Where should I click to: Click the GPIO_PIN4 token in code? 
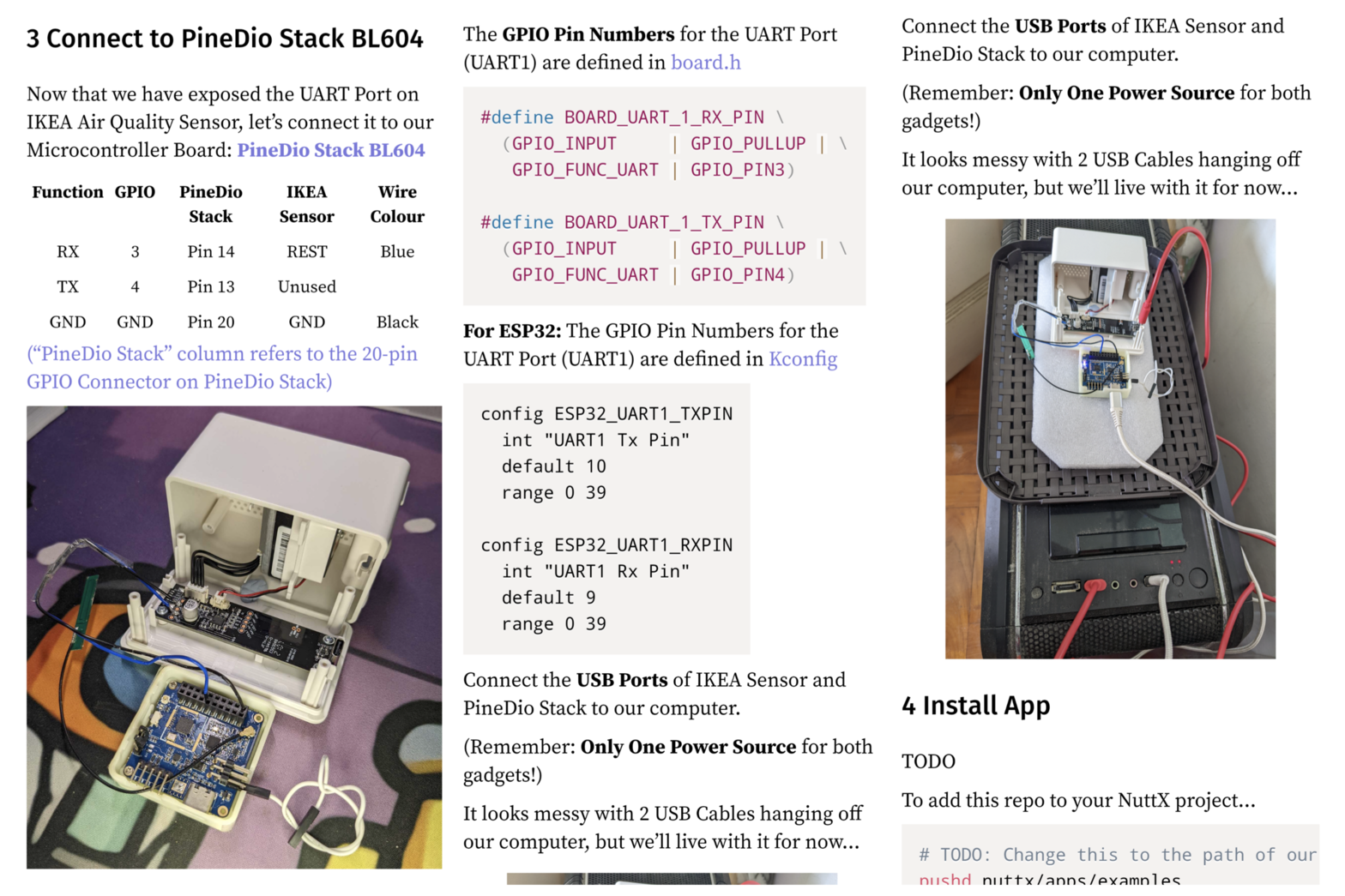coord(737,274)
